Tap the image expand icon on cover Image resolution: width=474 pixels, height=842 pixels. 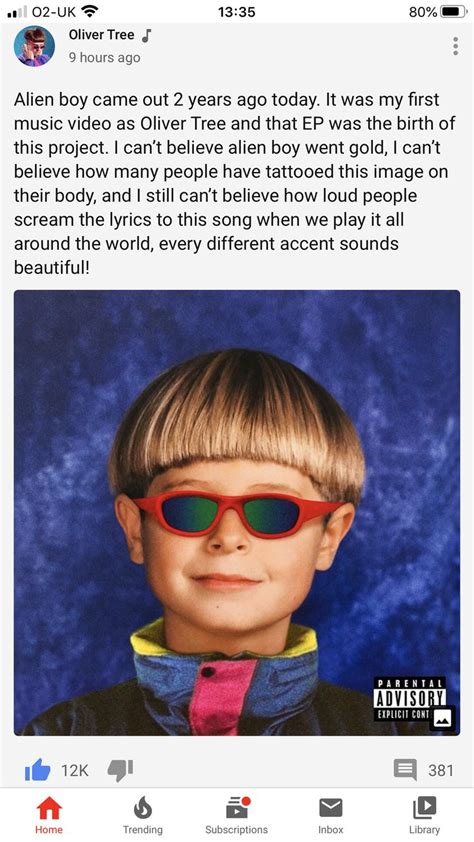443,718
